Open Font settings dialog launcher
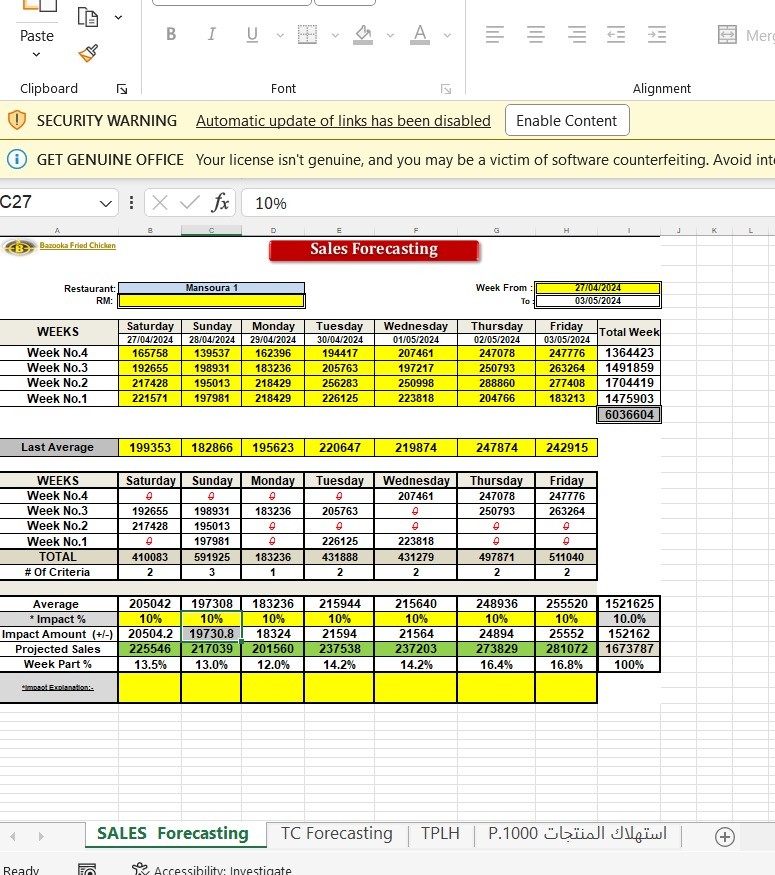Screen dimensions: 775x875 [x=446, y=89]
